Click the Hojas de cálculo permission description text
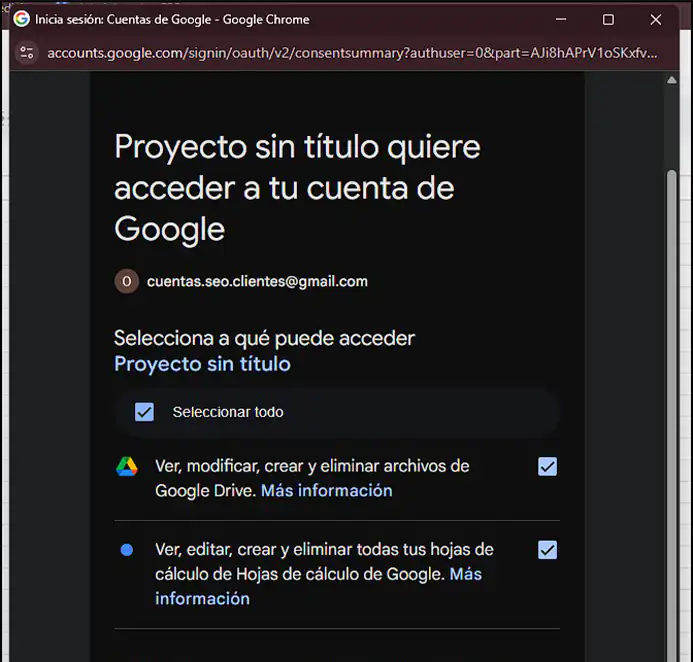Viewport: 693px width, 662px height. coord(324,574)
